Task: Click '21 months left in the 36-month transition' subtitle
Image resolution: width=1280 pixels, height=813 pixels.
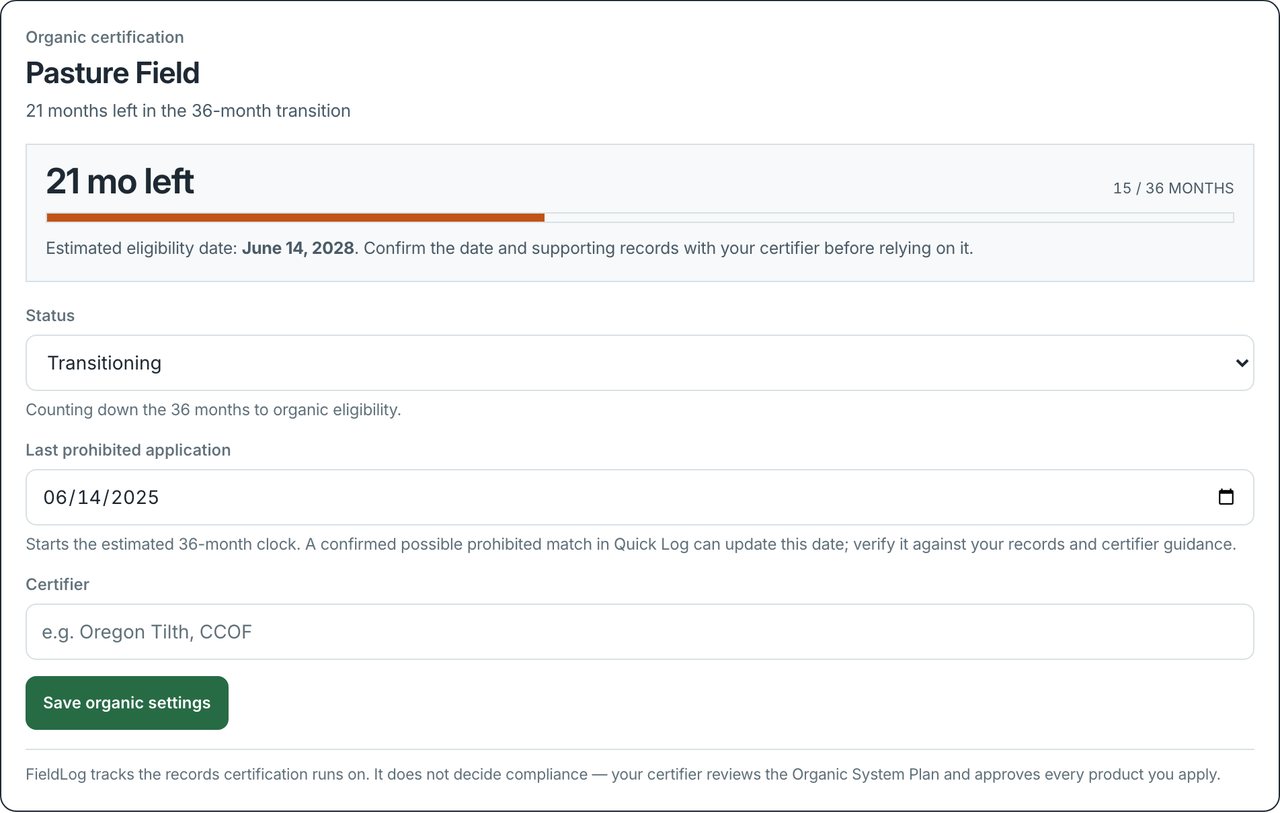Action: (188, 111)
